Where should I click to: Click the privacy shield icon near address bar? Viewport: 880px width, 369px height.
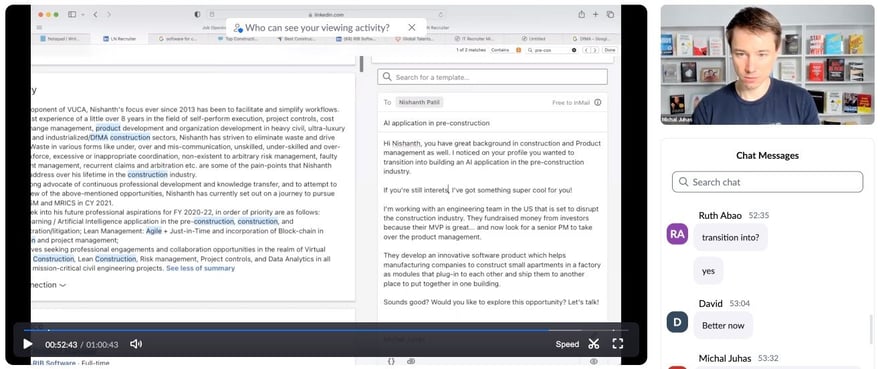[x=197, y=14]
